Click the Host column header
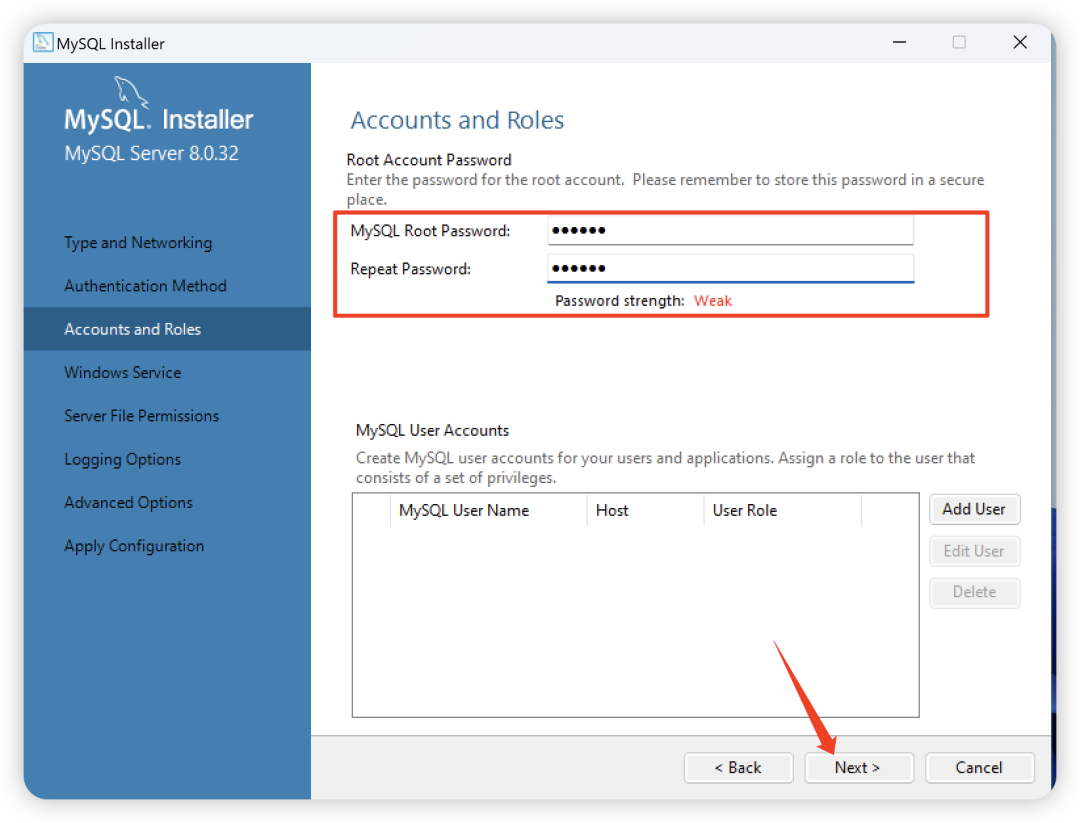Image resolution: width=1080 pixels, height=823 pixels. [645, 510]
